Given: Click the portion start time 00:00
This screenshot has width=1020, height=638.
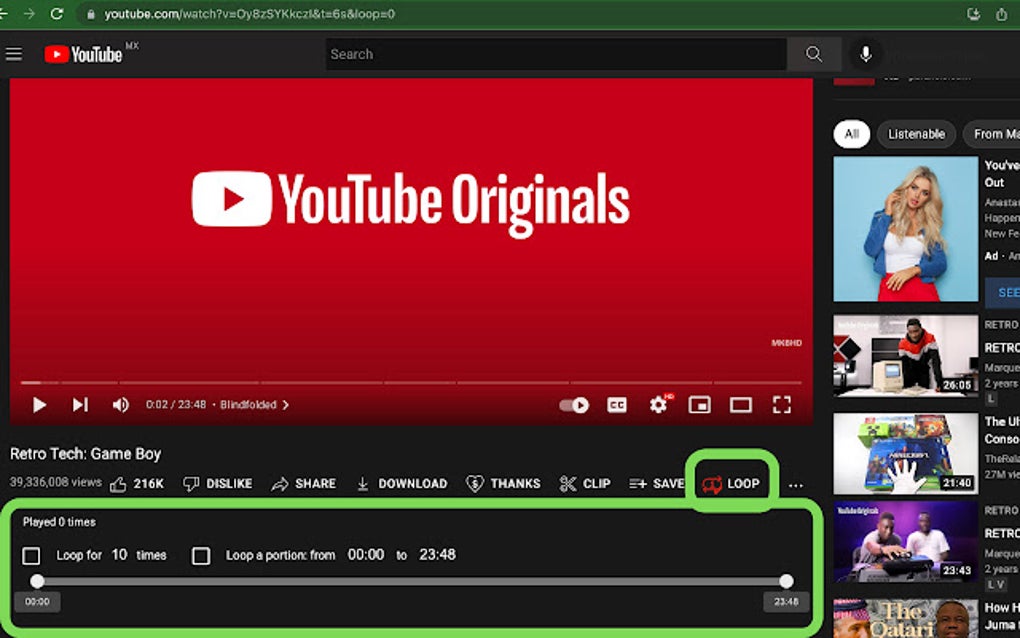Looking at the screenshot, I should click(366, 555).
